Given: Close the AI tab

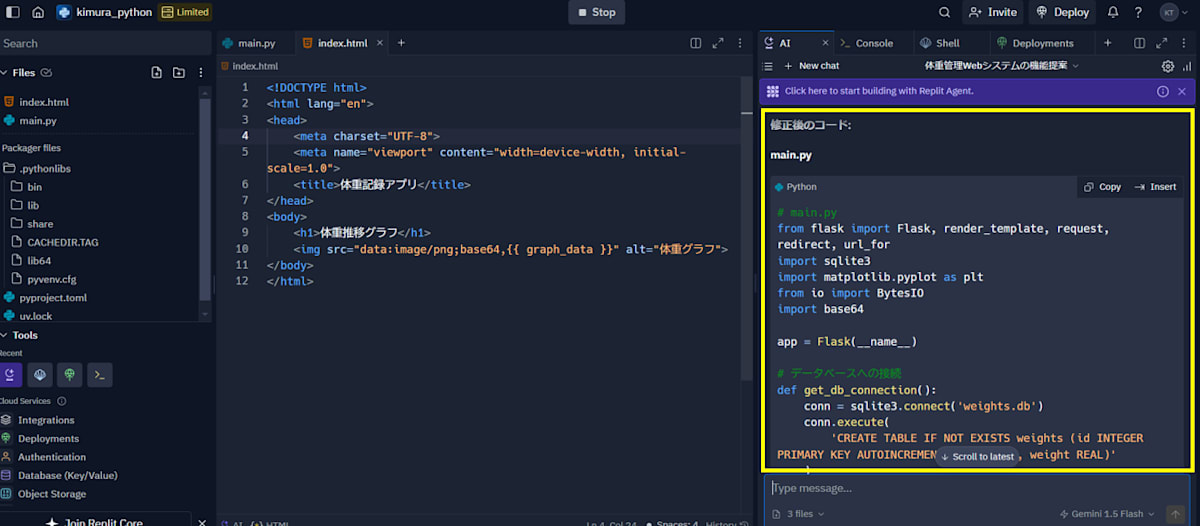Looking at the screenshot, I should (825, 43).
